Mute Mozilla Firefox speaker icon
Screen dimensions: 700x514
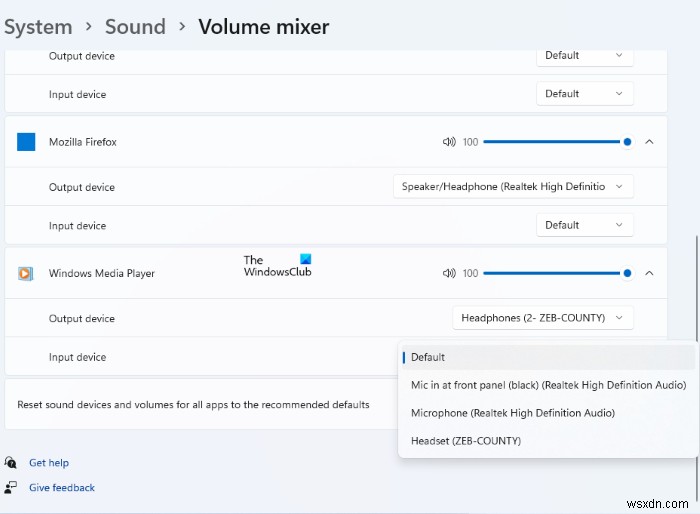point(449,142)
